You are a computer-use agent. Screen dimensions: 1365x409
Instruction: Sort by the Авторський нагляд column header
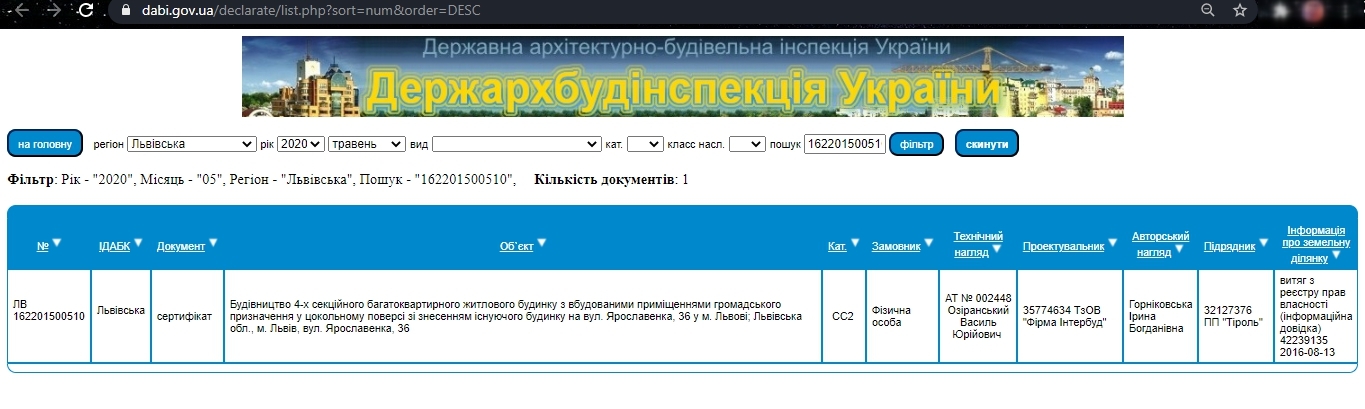[1160, 244]
